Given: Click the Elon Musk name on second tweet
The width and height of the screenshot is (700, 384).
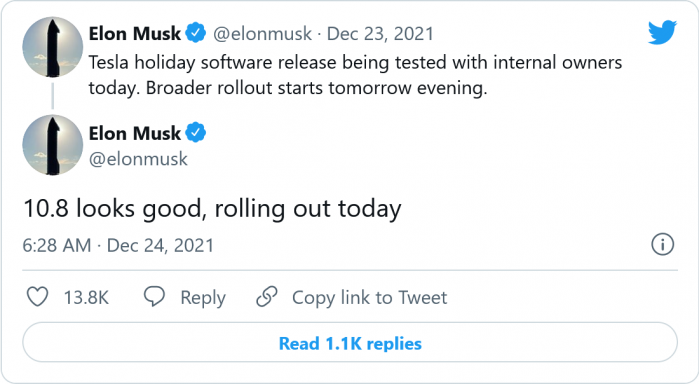Looking at the screenshot, I should pyautogui.click(x=134, y=133).
